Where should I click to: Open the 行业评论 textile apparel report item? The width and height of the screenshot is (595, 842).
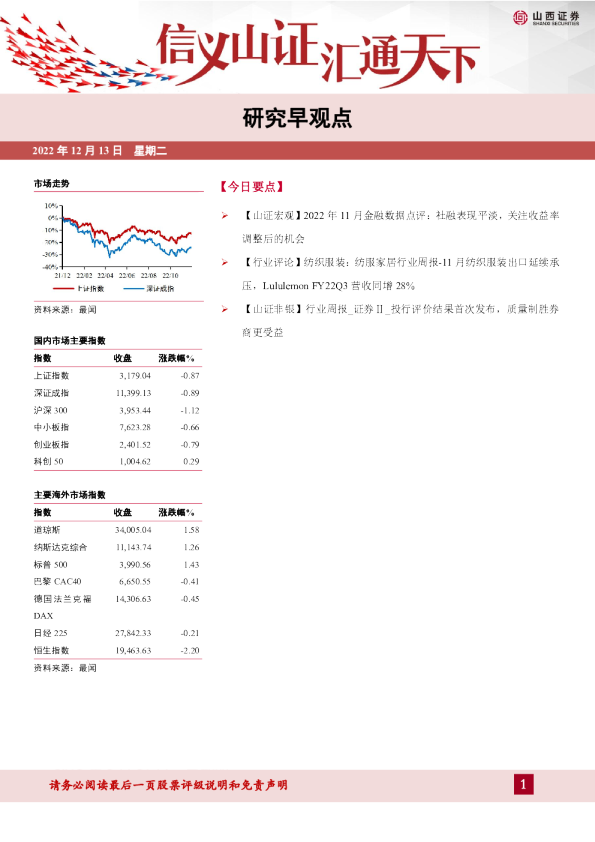point(400,274)
